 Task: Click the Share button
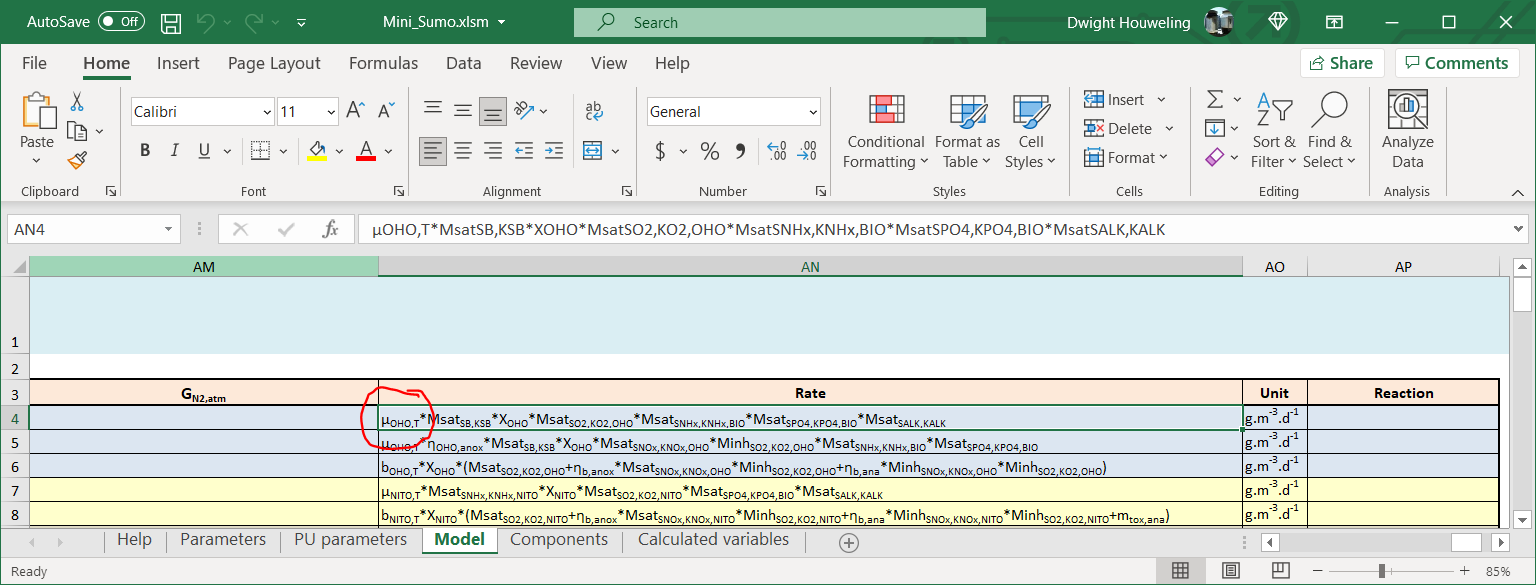[1341, 63]
